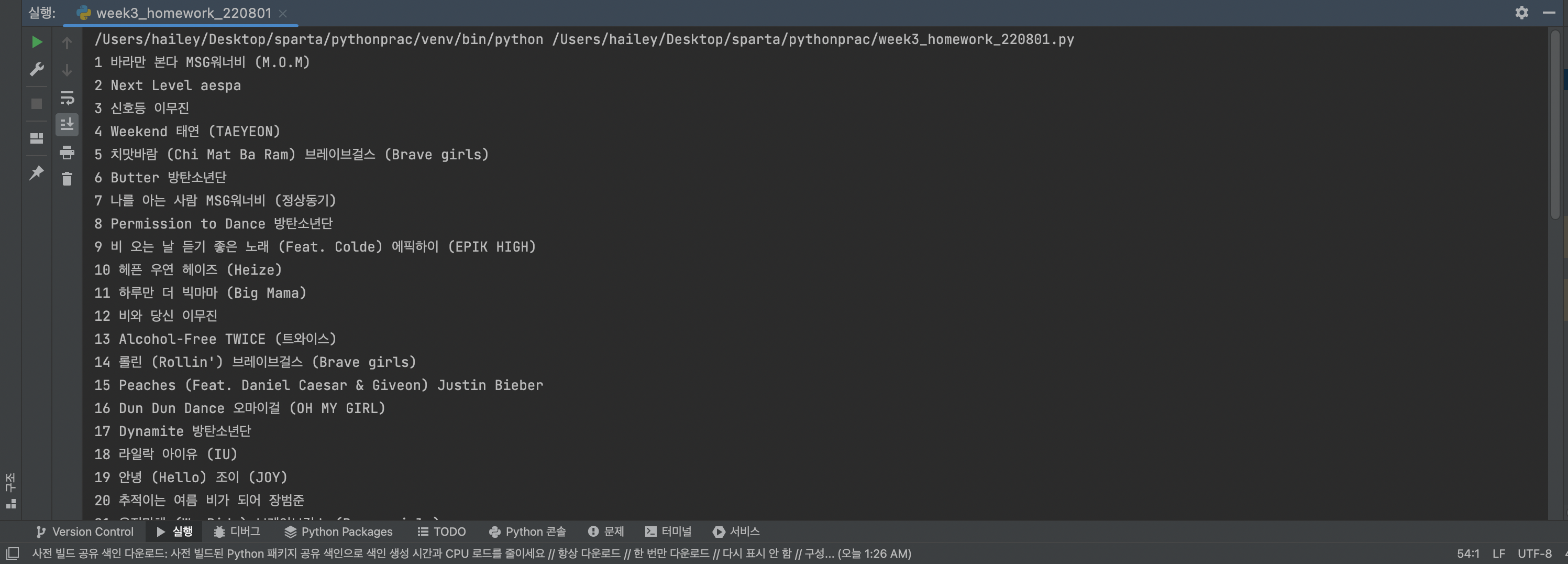This screenshot has width=1568, height=564.
Task: Open run configuration wrench icon
Action: click(37, 69)
